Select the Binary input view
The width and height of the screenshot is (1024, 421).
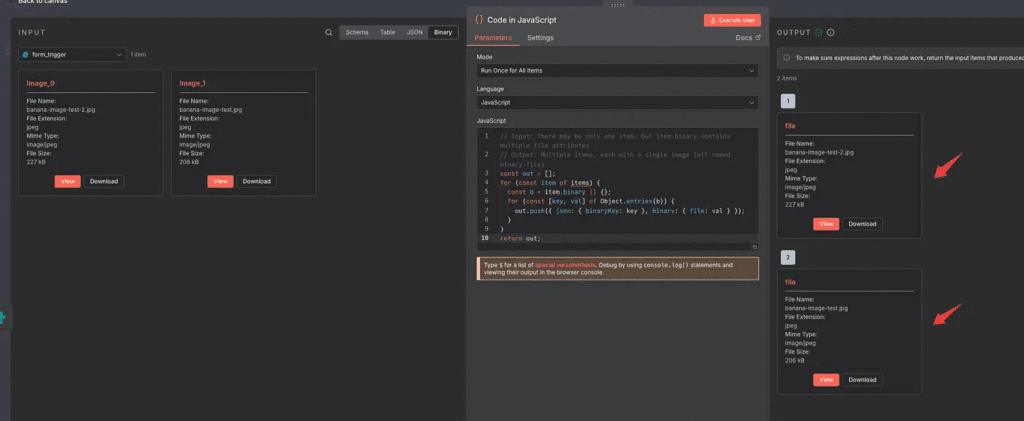click(443, 32)
